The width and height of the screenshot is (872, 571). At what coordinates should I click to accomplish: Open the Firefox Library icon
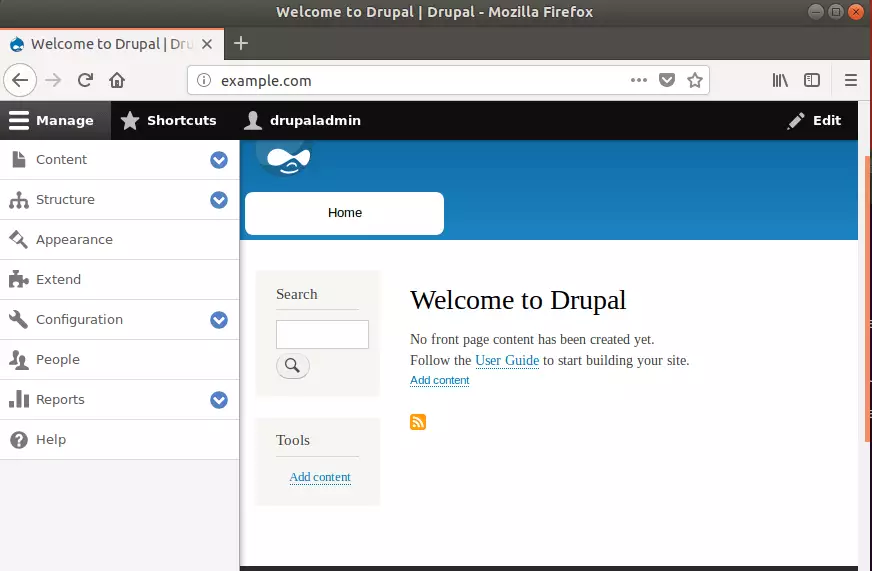[x=780, y=81]
